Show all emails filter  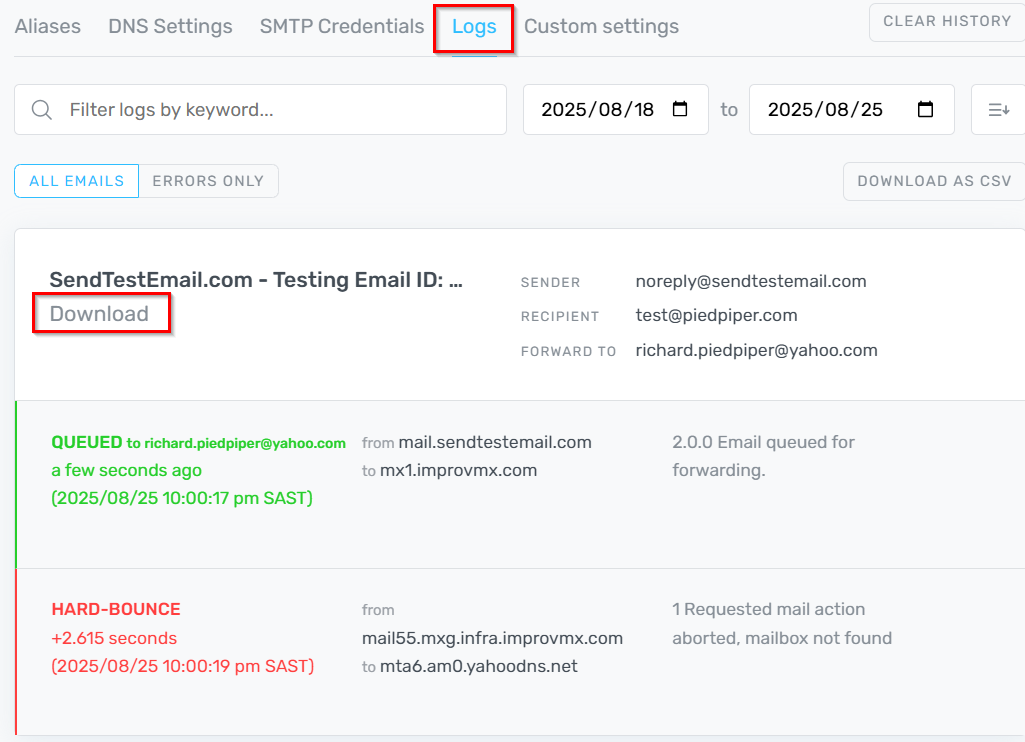(x=77, y=181)
